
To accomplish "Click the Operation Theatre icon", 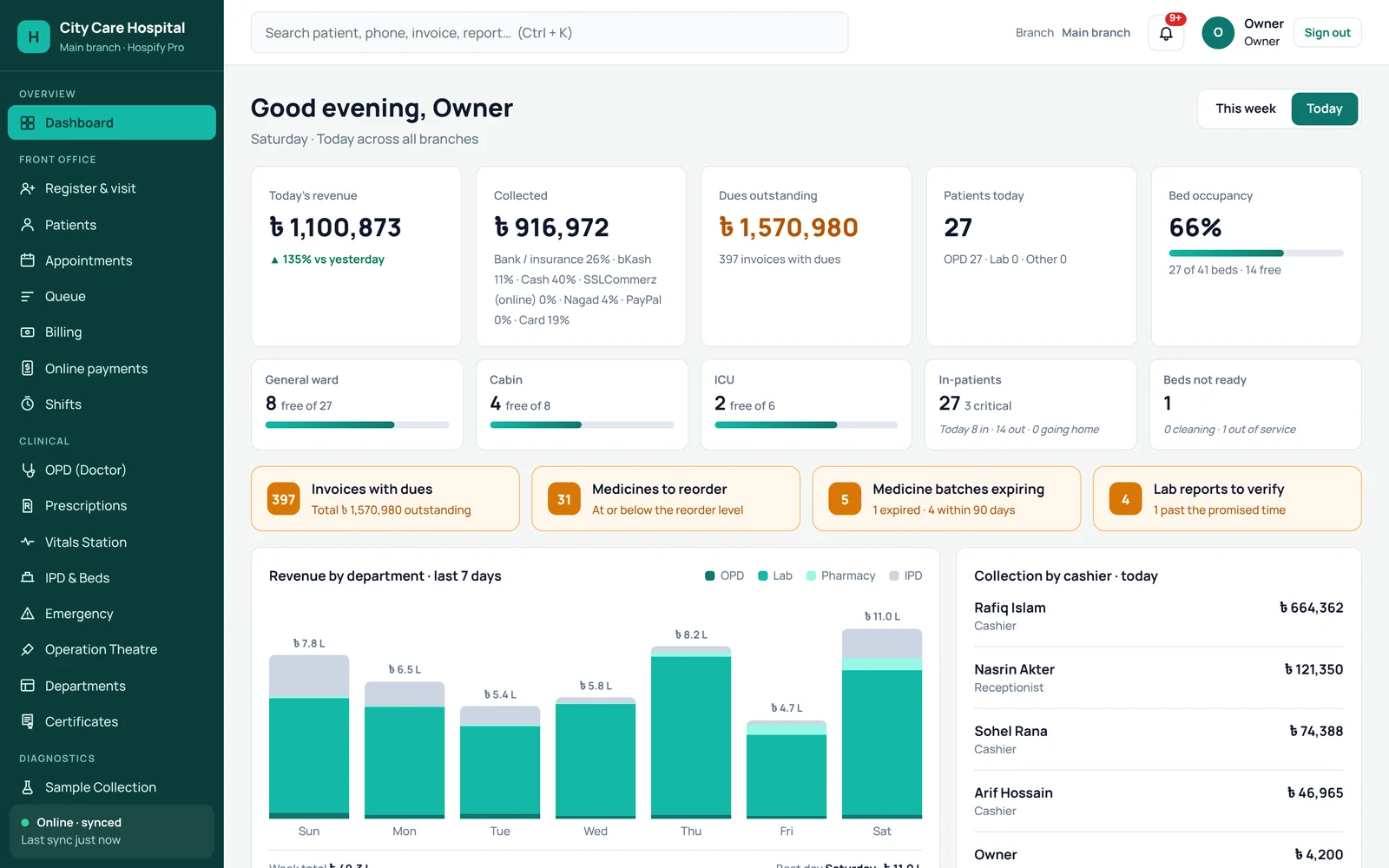I will point(28,649).
